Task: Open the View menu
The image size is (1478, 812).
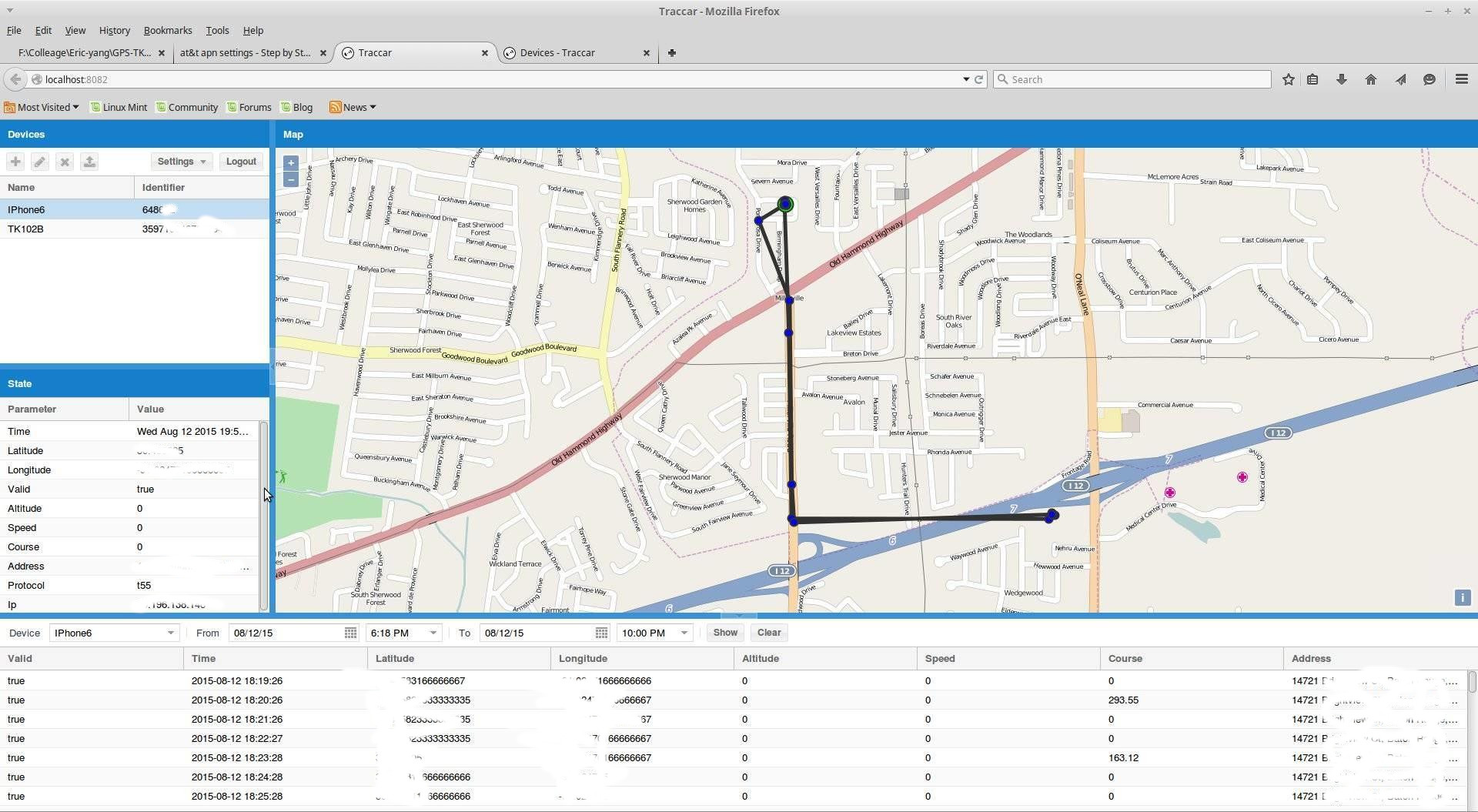Action: 75,31
